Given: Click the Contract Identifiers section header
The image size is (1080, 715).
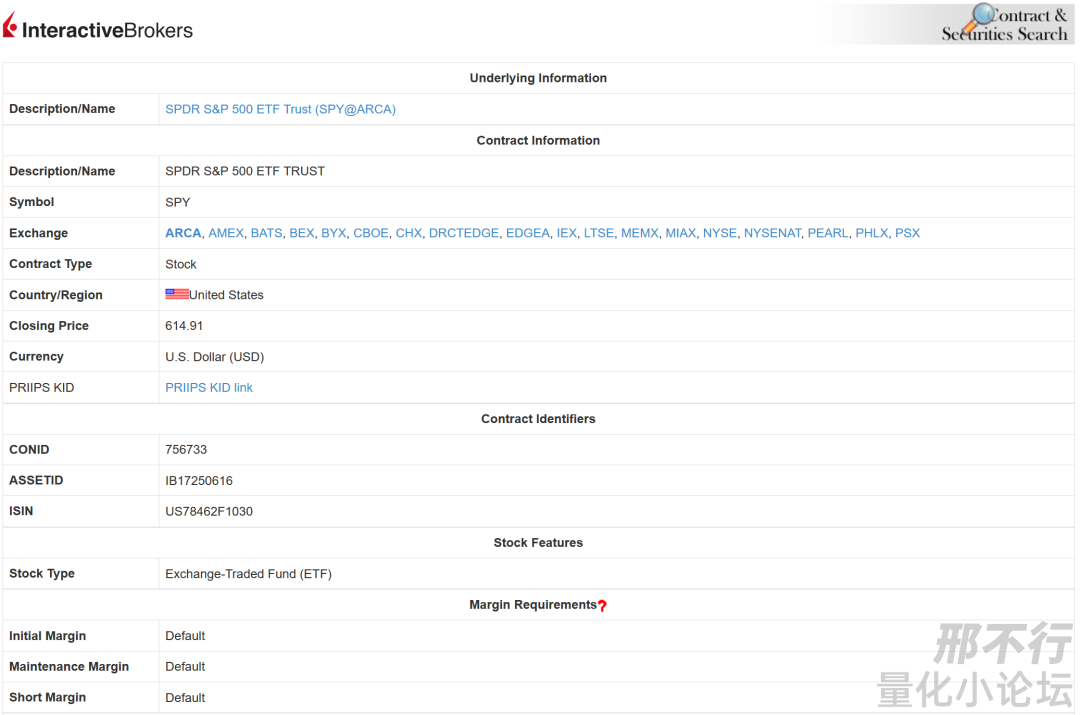Looking at the screenshot, I should [538, 419].
